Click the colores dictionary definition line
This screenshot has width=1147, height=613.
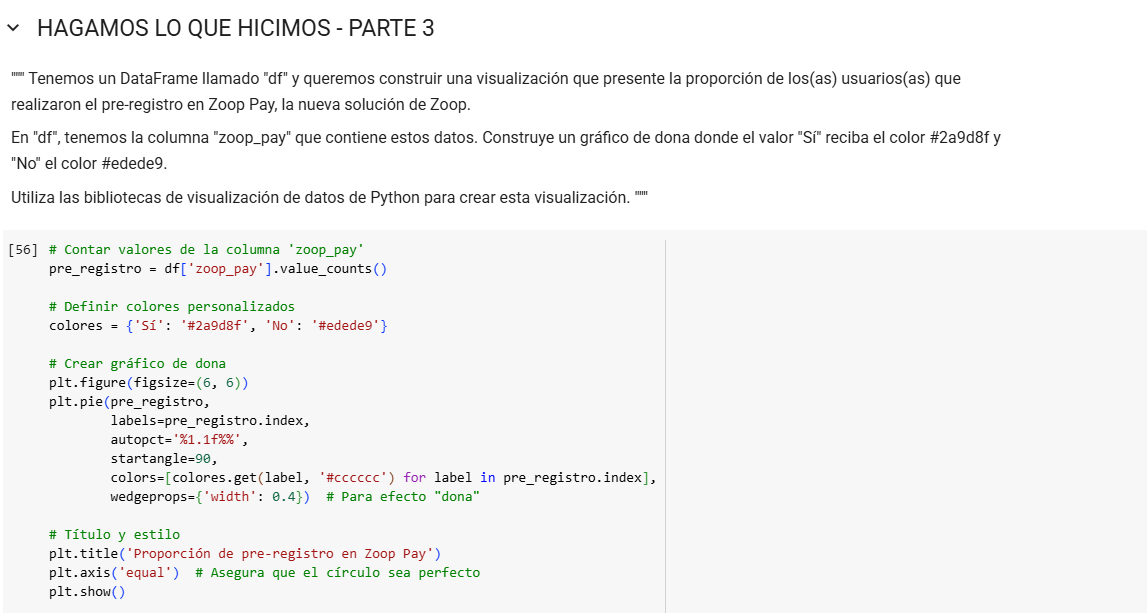click(218, 326)
